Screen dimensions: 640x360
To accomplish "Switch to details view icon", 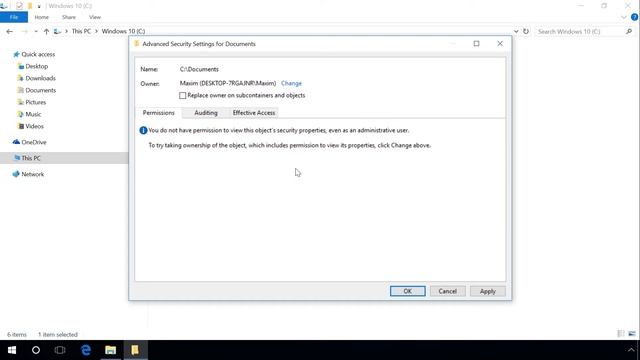I will click(x=621, y=334).
